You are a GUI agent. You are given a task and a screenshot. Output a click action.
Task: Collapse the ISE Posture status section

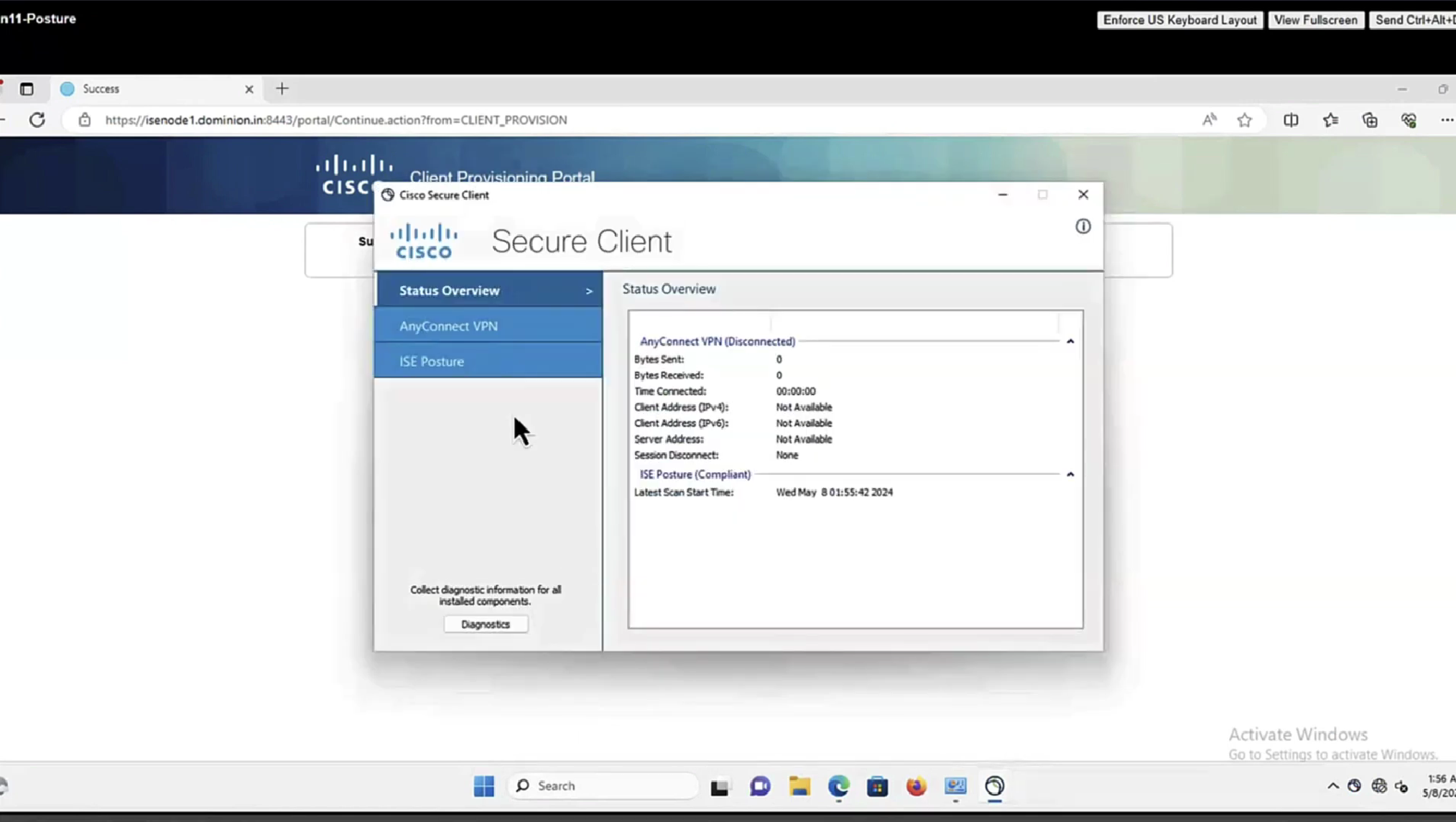coord(1070,474)
